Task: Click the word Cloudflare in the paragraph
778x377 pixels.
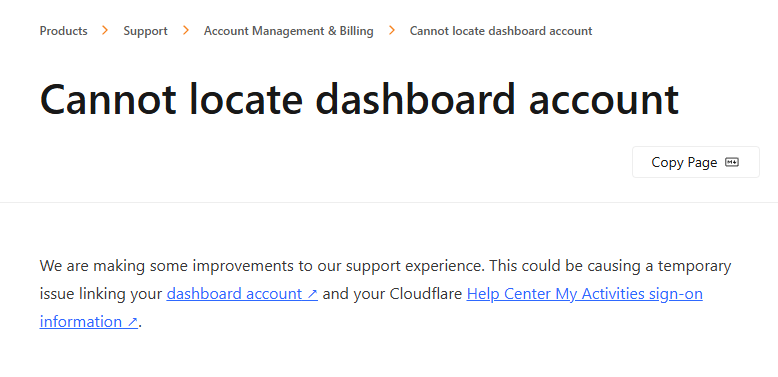Action: pos(426,294)
